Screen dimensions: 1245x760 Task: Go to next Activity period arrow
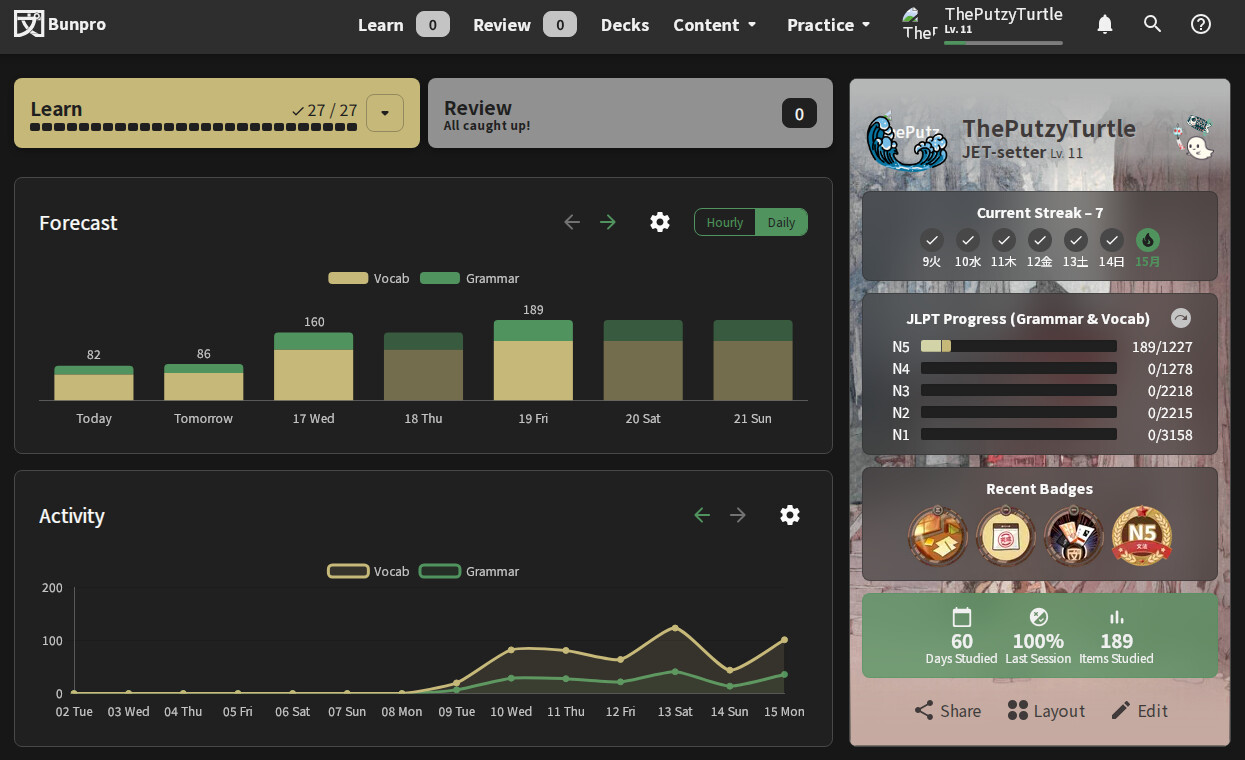(x=738, y=515)
